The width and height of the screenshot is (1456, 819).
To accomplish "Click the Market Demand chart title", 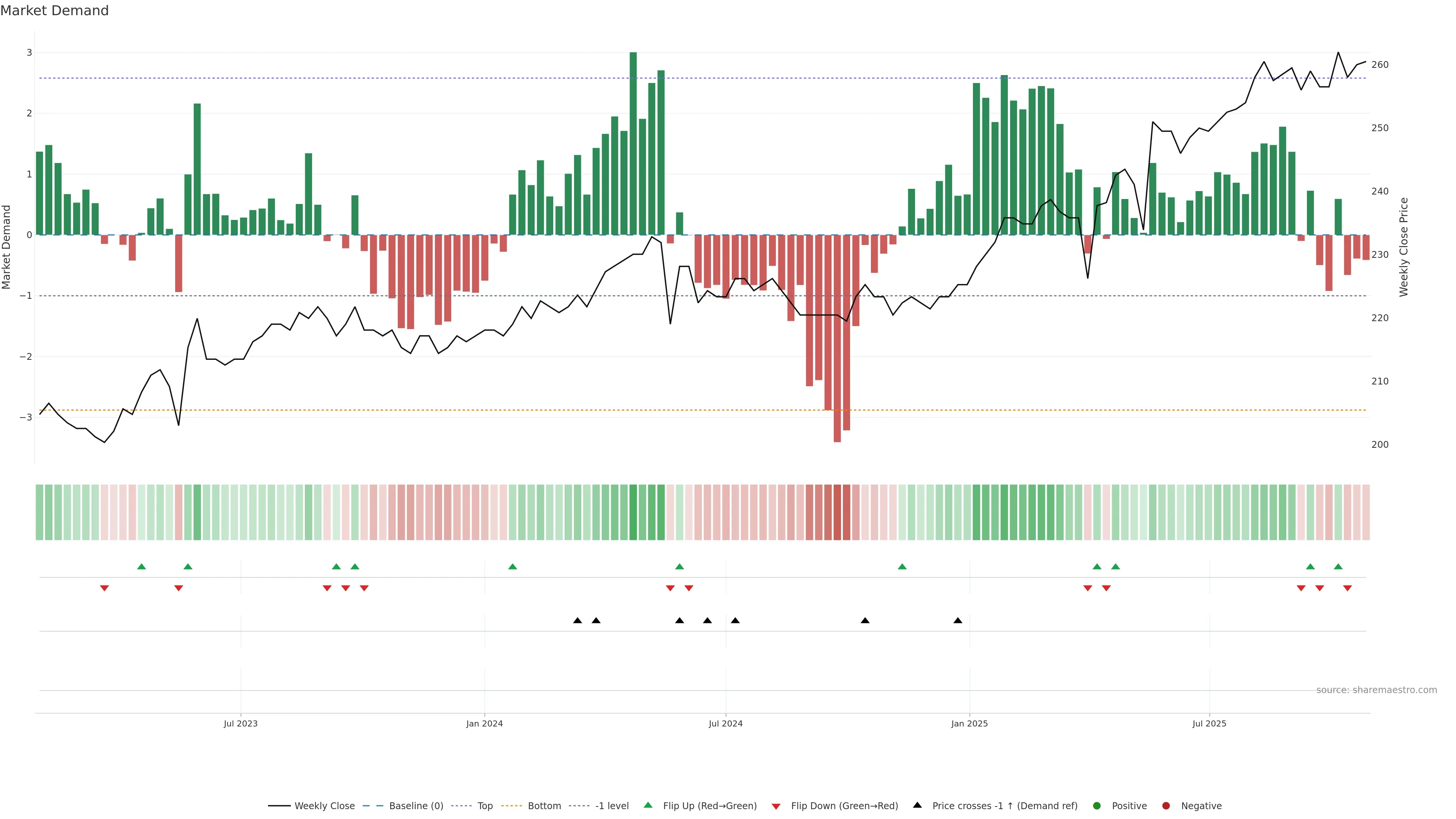I will pyautogui.click(x=54, y=11).
